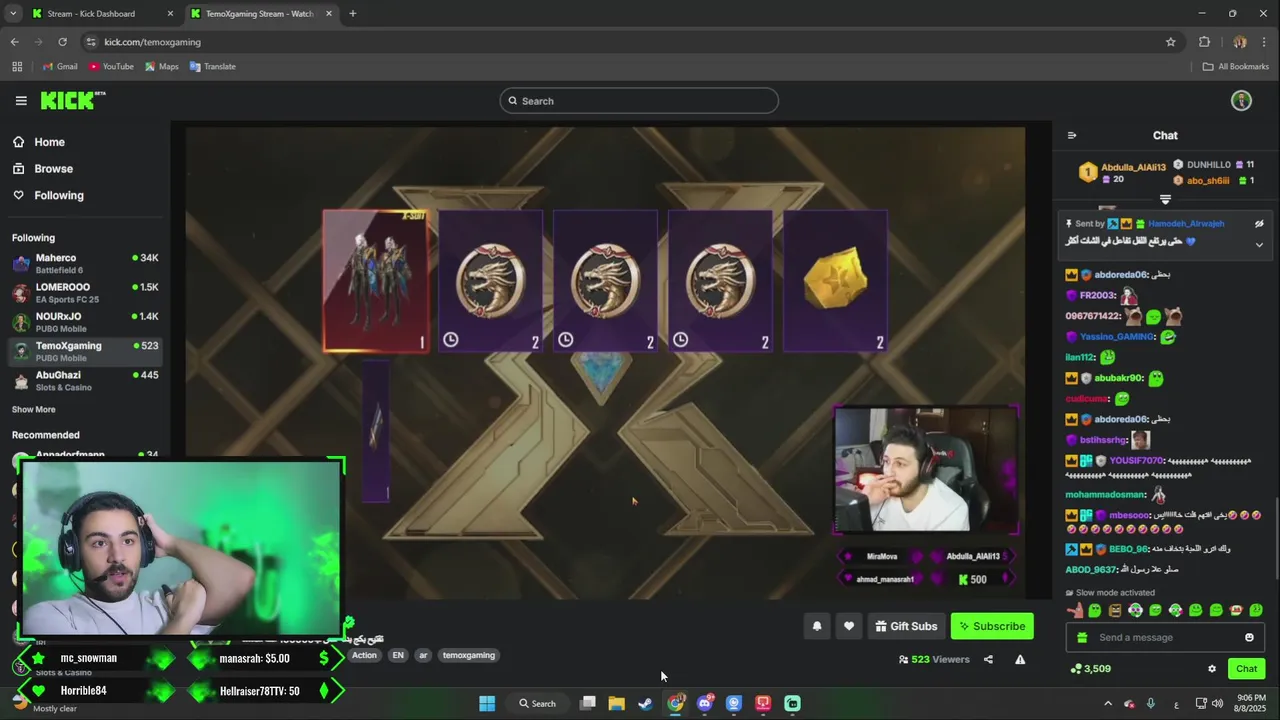
Task: Open LOMEROOO channel in Following list
Action: click(x=85, y=293)
